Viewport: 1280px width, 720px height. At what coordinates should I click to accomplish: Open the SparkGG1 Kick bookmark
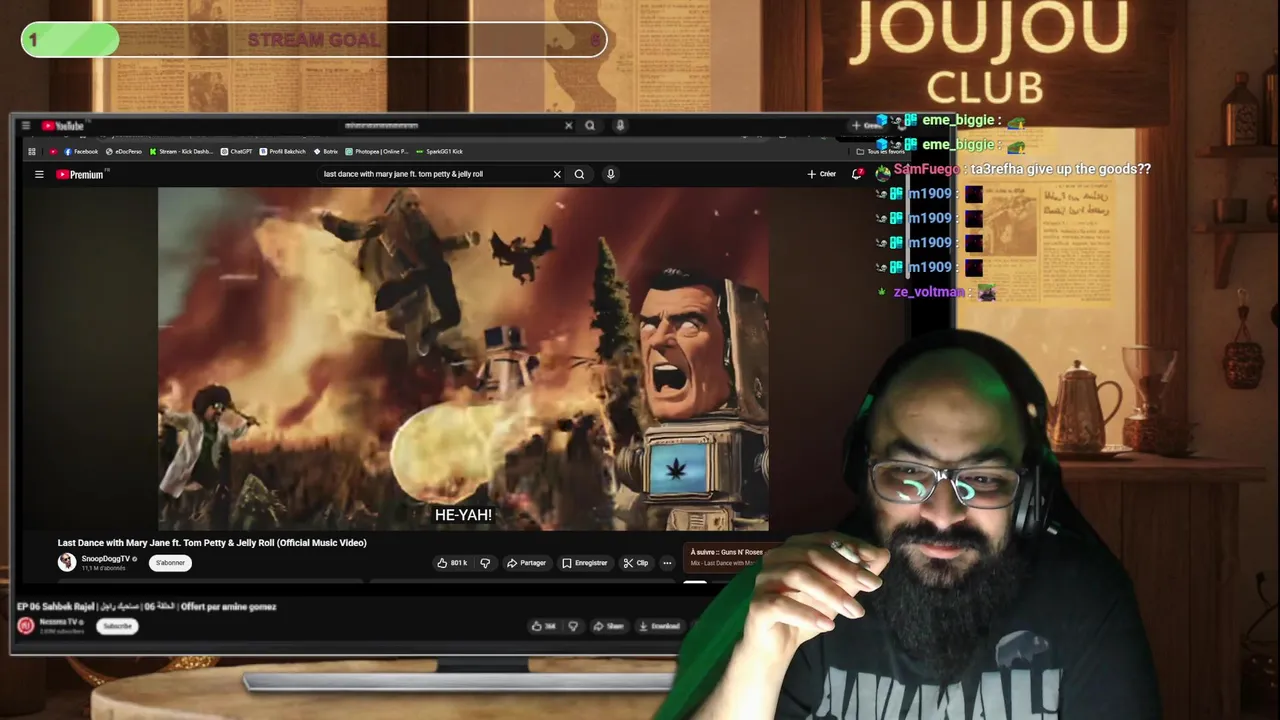pyautogui.click(x=440, y=152)
